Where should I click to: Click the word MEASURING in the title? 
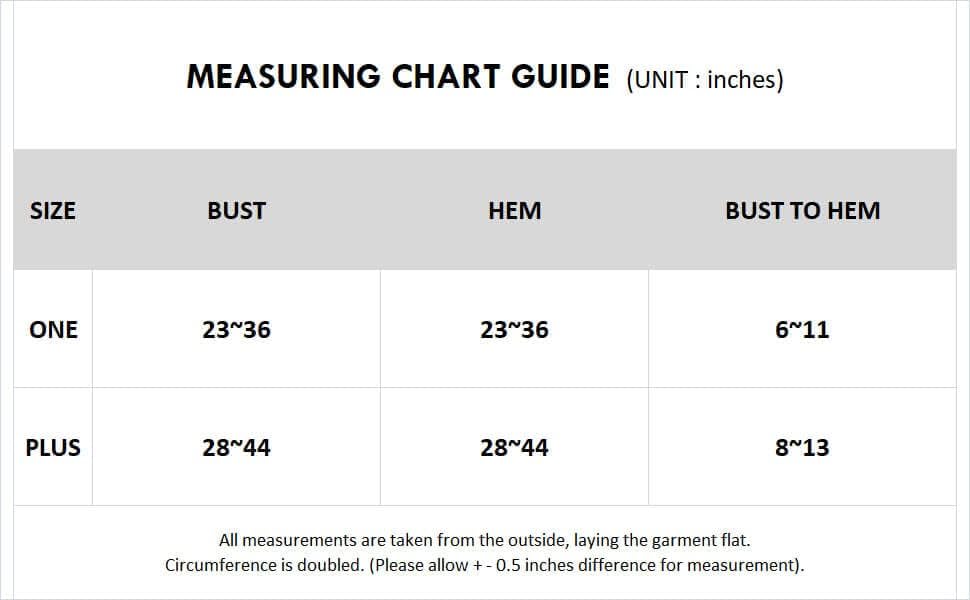tap(284, 77)
